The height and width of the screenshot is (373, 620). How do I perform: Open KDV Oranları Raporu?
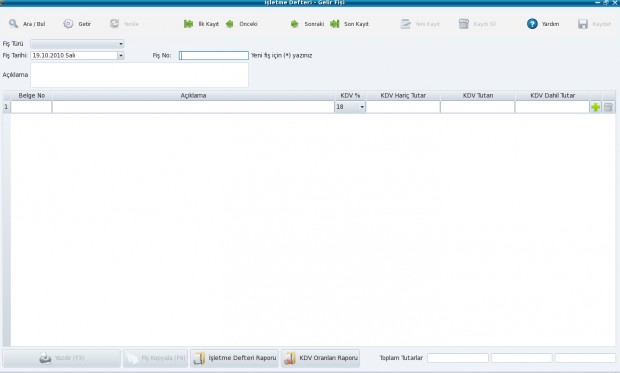point(321,358)
